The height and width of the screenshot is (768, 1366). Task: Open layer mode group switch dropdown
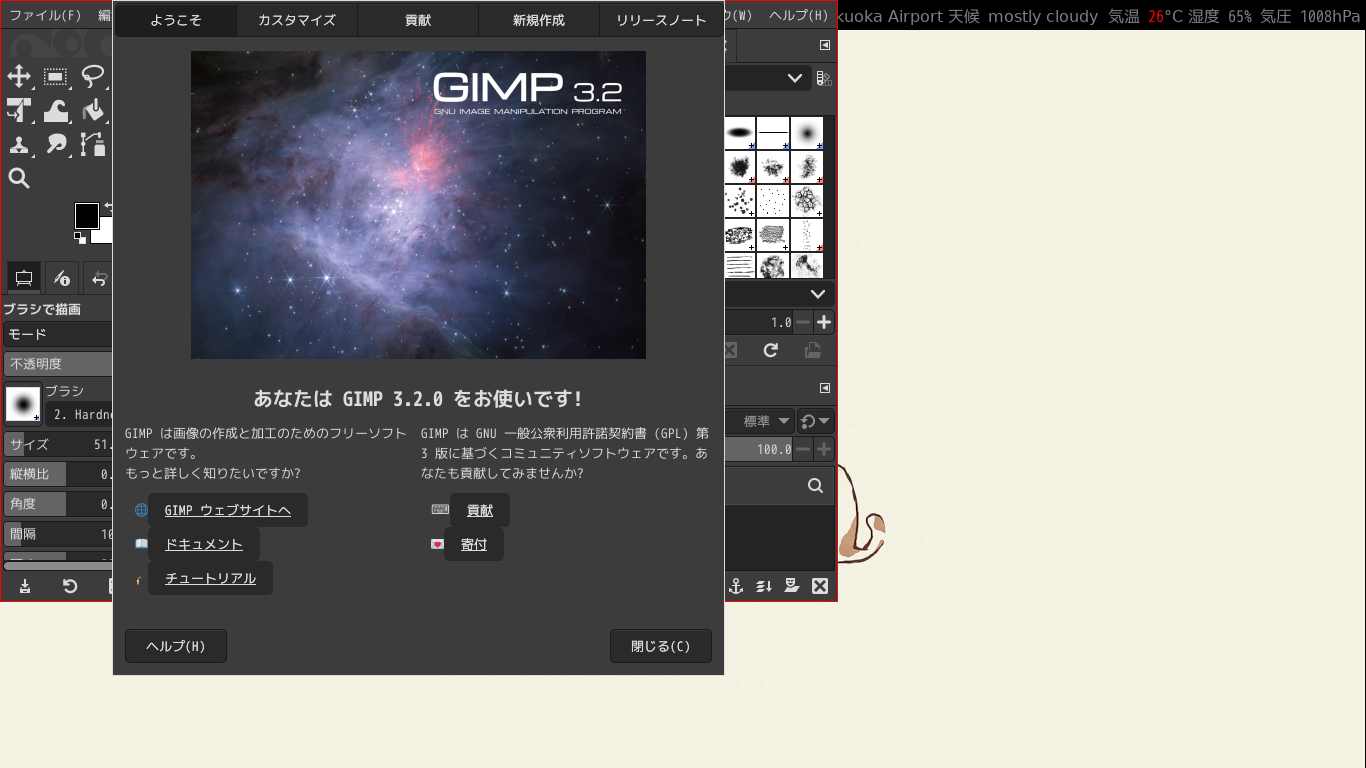point(817,421)
